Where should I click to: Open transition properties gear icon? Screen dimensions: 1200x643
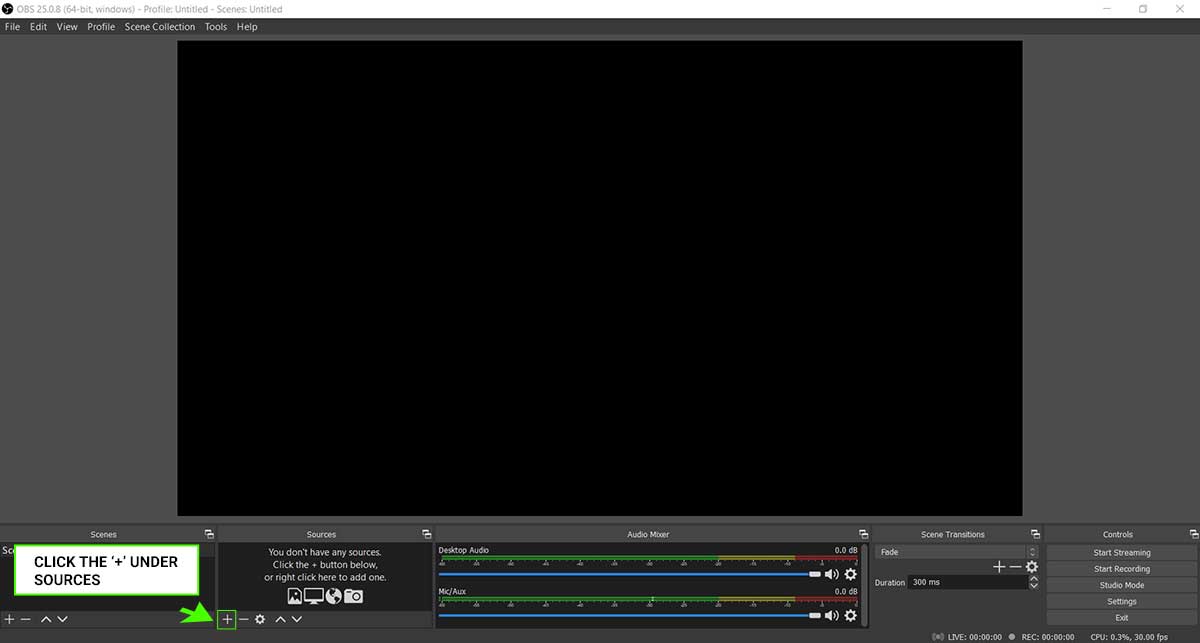click(x=1032, y=567)
